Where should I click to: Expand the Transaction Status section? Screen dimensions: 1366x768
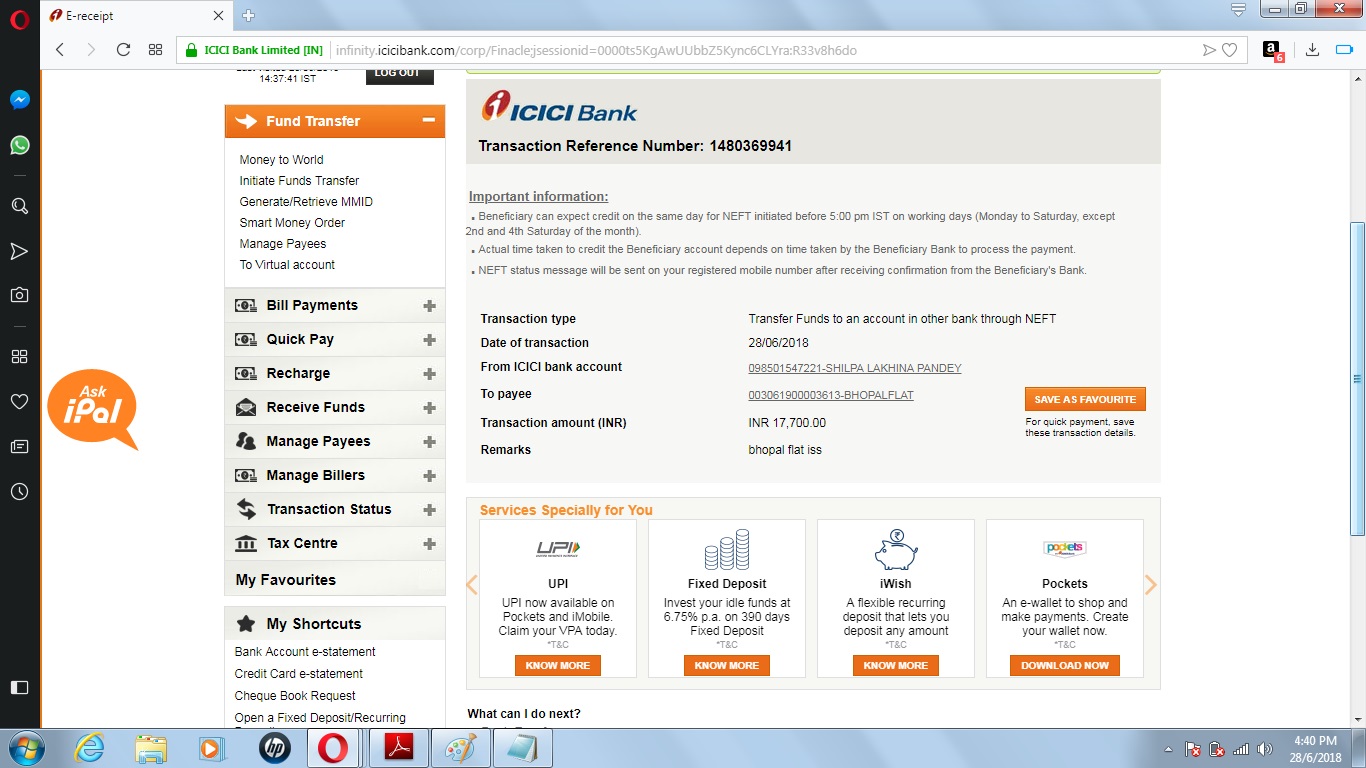429,510
